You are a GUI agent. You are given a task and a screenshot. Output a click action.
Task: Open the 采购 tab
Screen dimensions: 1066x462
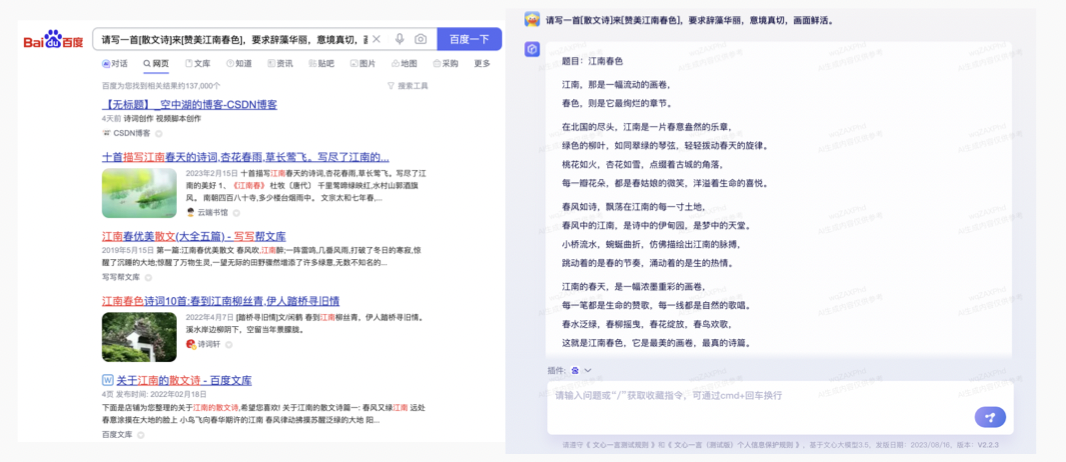445,63
